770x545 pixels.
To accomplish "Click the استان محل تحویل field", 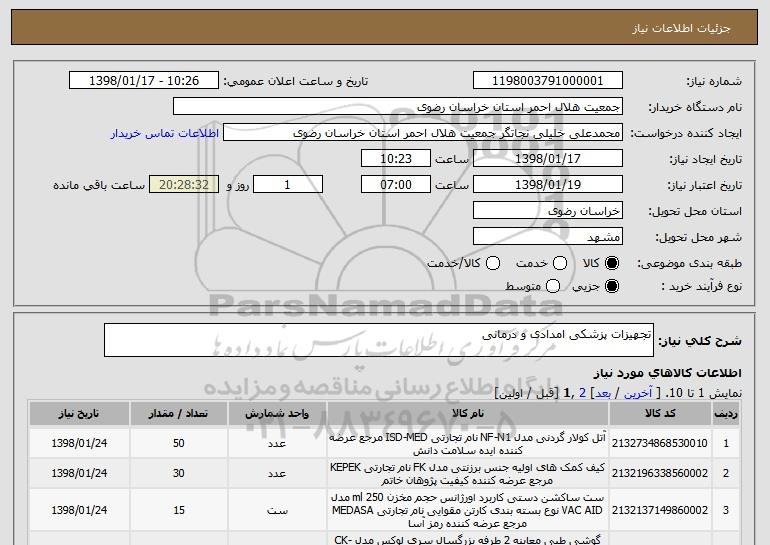I will 548,211.
